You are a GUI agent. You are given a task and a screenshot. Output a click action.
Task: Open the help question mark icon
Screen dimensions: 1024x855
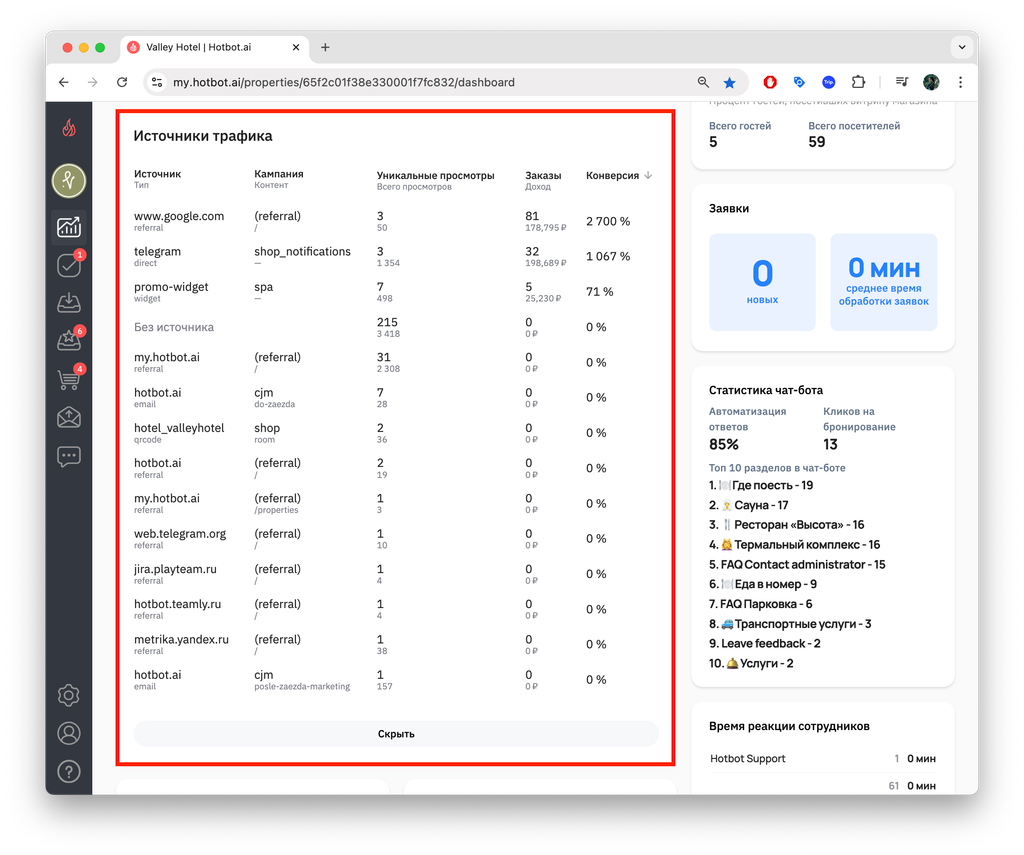coord(69,771)
